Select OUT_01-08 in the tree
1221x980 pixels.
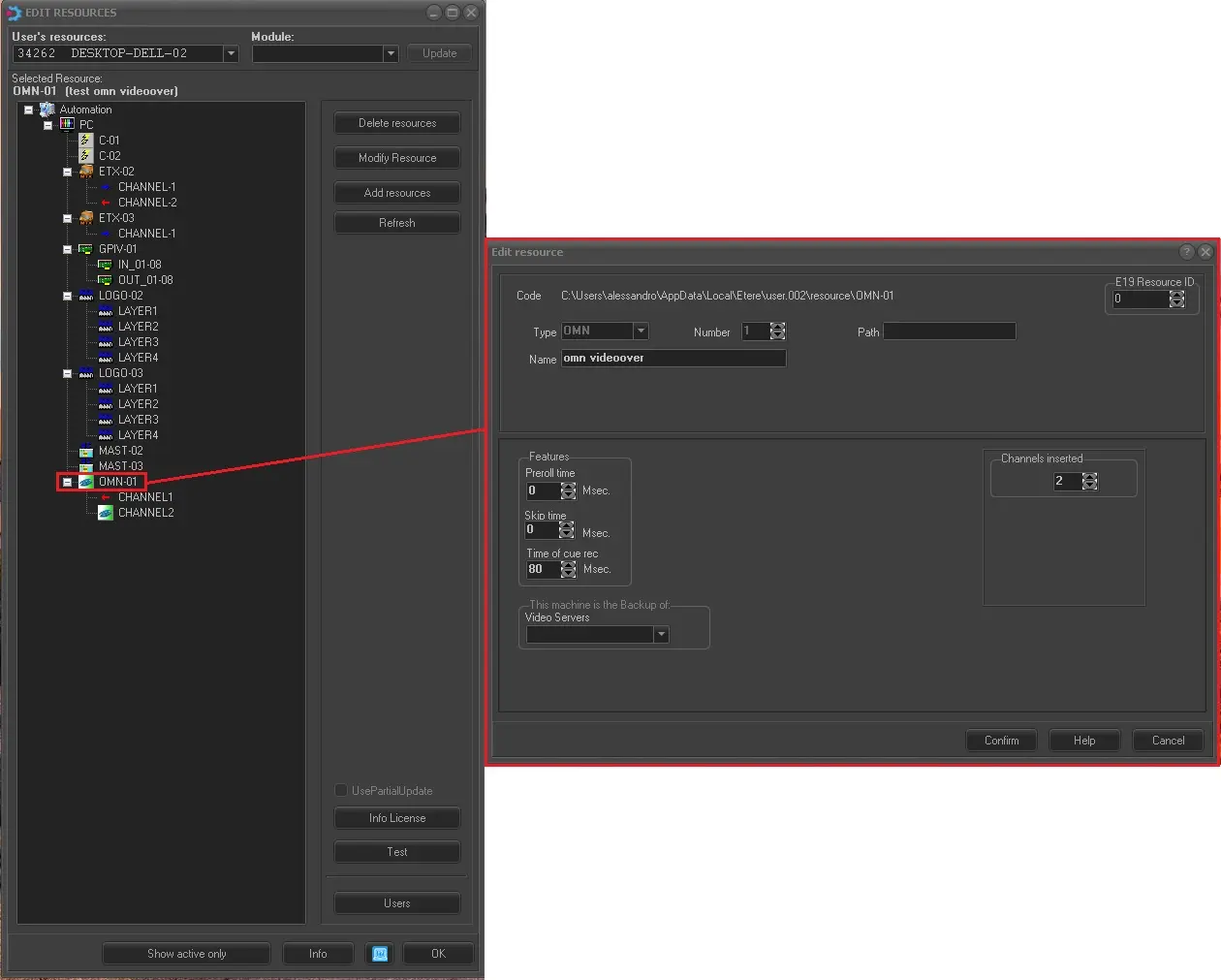[145, 280]
